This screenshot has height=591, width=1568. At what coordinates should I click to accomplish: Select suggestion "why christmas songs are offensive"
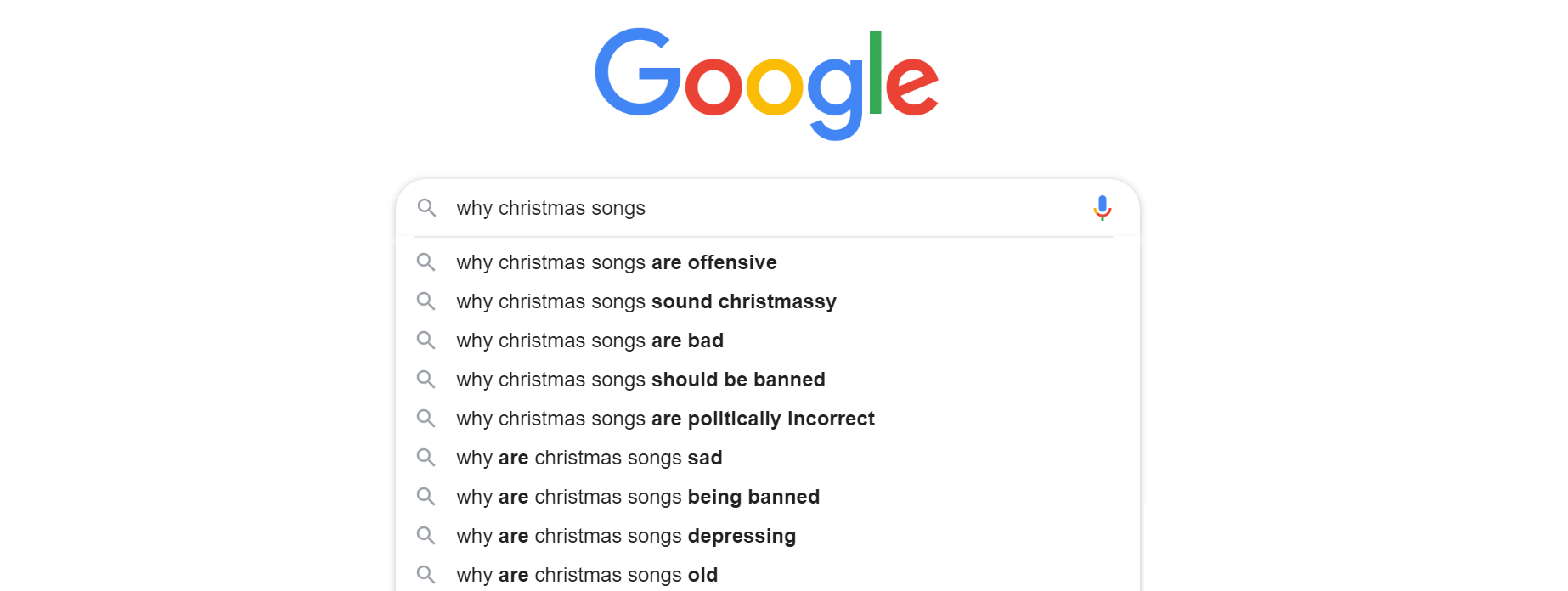pos(616,262)
